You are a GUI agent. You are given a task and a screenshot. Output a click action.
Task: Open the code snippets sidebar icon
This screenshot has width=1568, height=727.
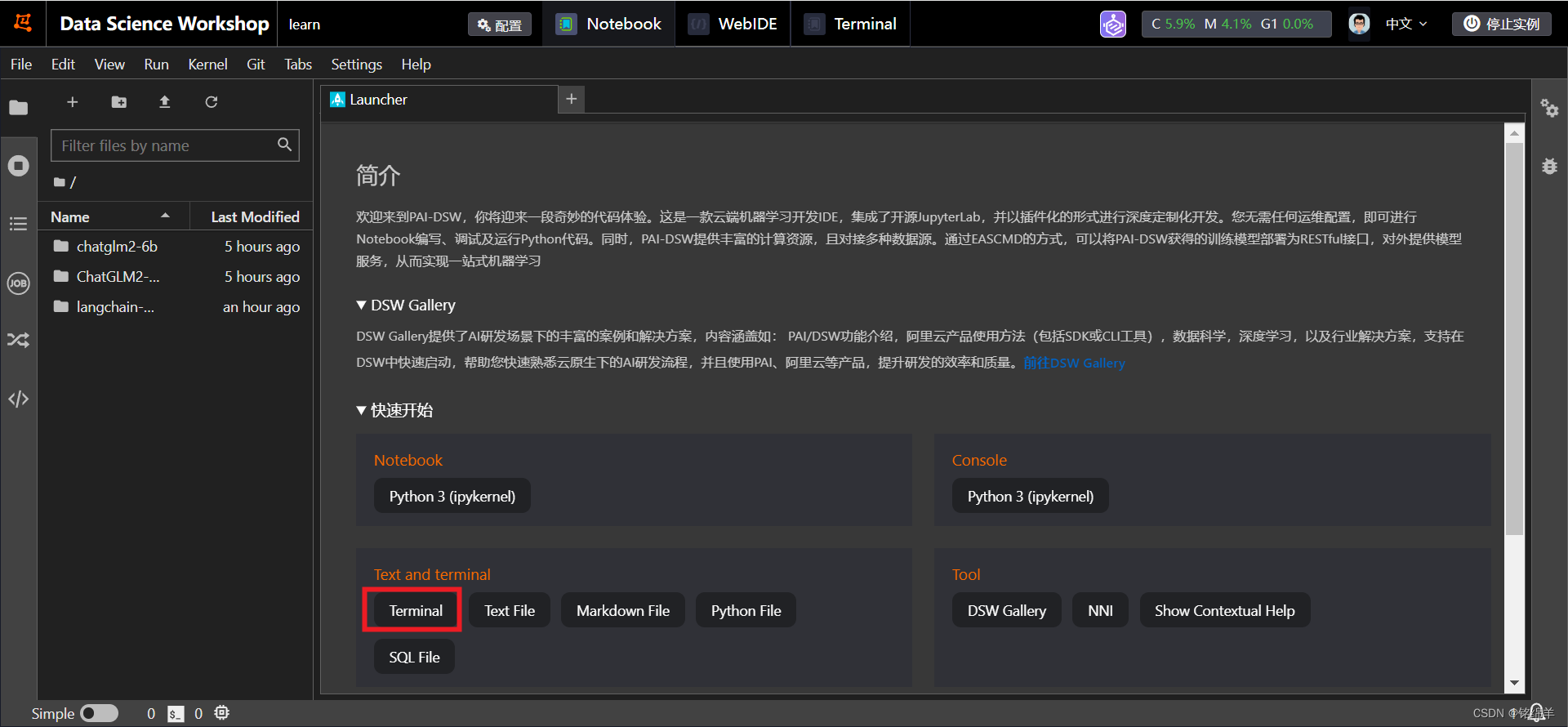18,399
